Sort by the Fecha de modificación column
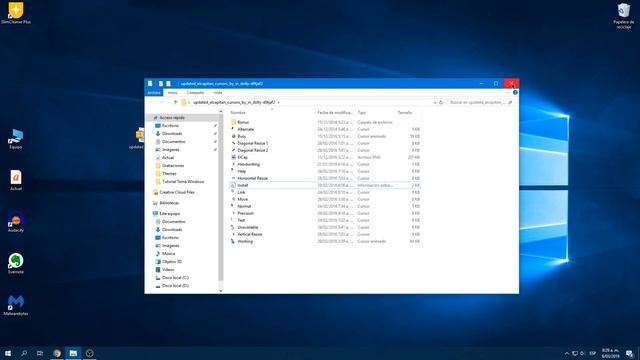This screenshot has width=640, height=360. [x=335, y=113]
